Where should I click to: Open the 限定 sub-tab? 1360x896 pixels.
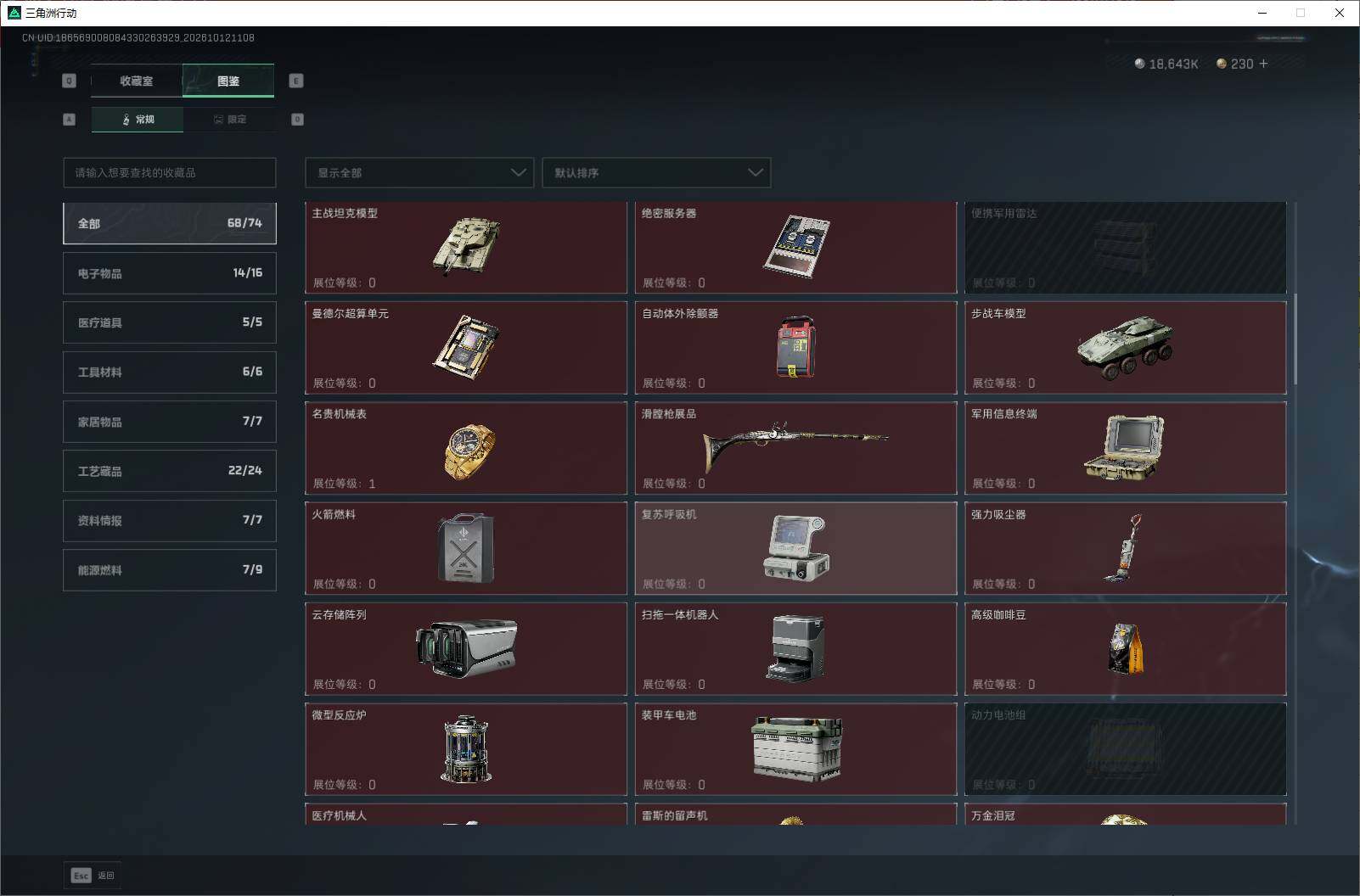coord(229,120)
